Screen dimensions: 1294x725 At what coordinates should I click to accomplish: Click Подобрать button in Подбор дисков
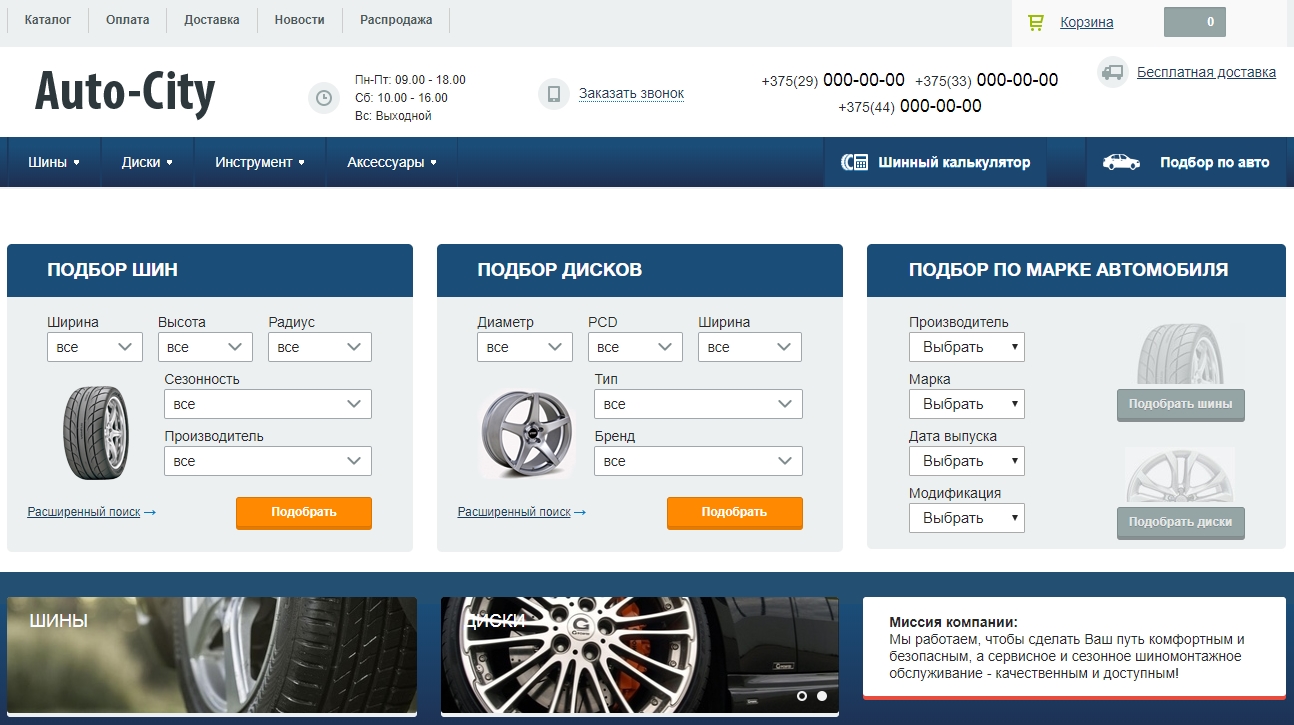tap(735, 512)
